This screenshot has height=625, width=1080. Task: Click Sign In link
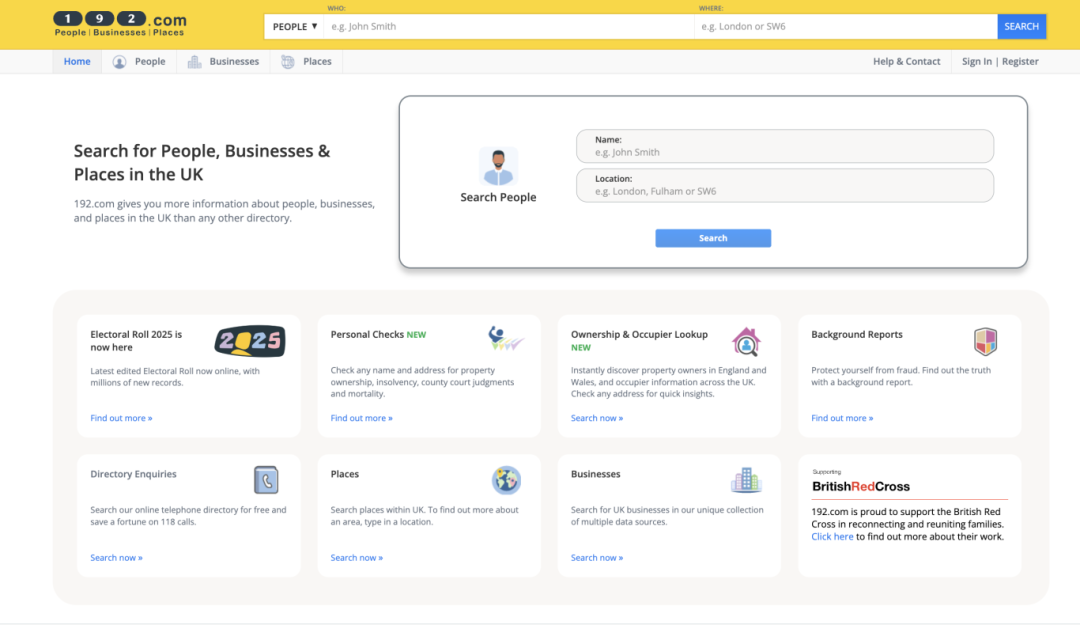[977, 61]
